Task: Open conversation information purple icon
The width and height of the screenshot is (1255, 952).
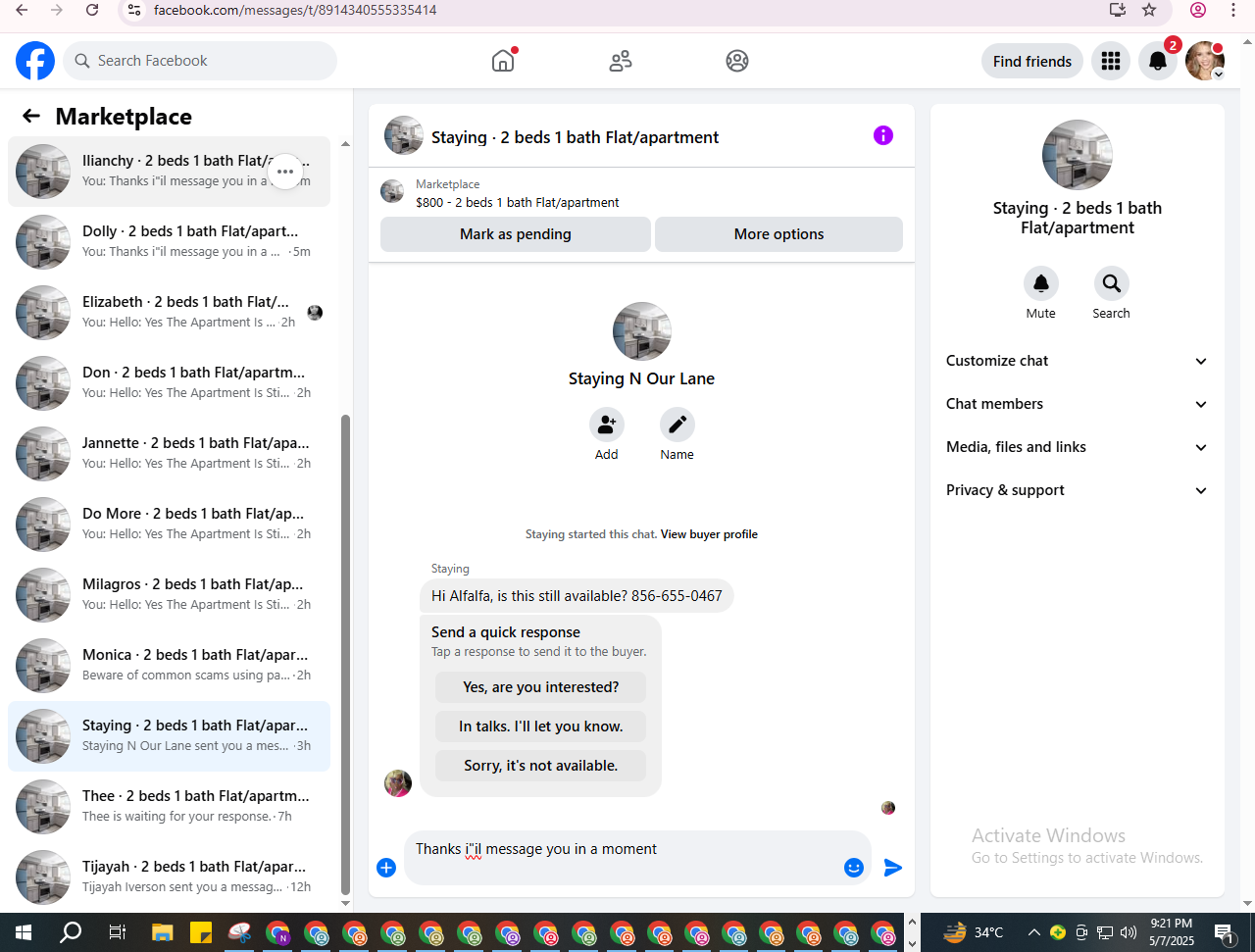Action: (x=883, y=135)
